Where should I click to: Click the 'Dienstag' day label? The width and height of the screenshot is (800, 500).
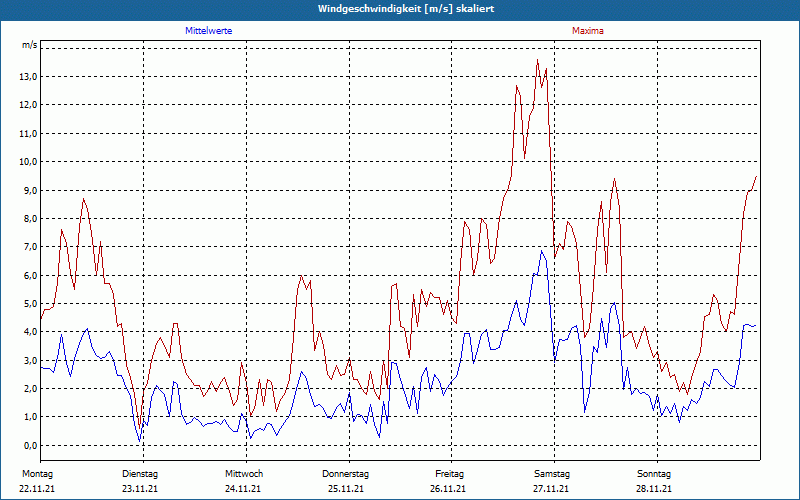click(x=140, y=474)
